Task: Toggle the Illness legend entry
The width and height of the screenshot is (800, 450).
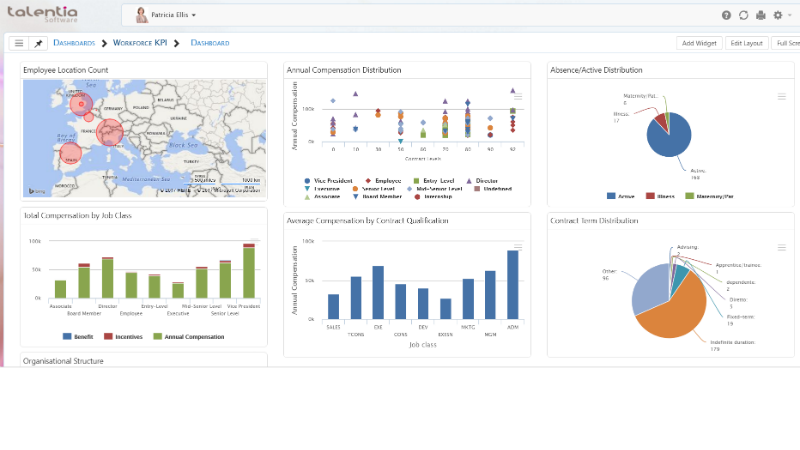Action: click(660, 196)
